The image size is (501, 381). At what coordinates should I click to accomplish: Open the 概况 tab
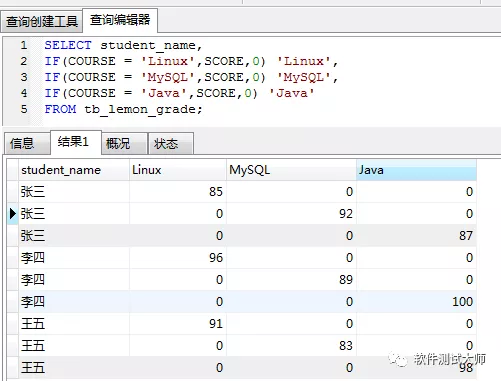(124, 143)
